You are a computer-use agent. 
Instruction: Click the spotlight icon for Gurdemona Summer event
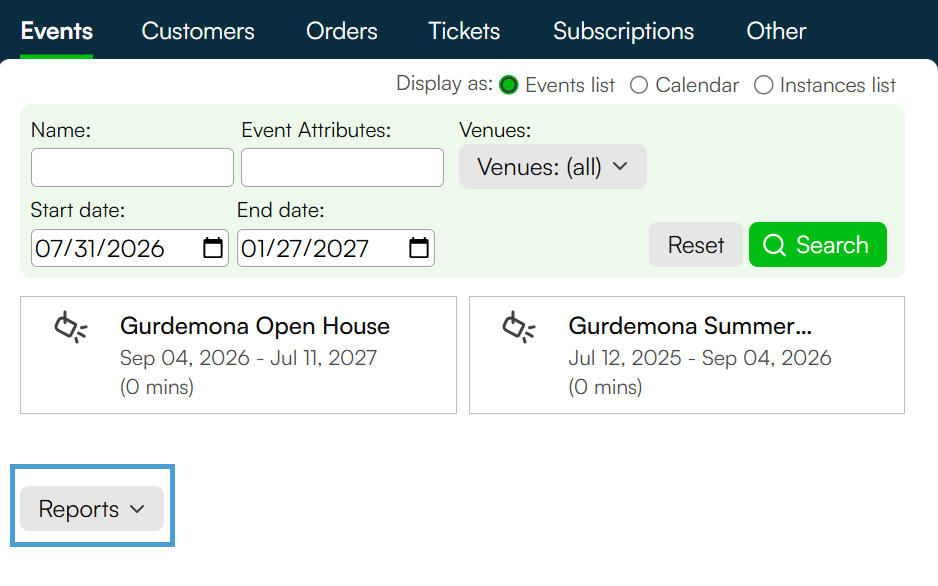click(x=519, y=327)
